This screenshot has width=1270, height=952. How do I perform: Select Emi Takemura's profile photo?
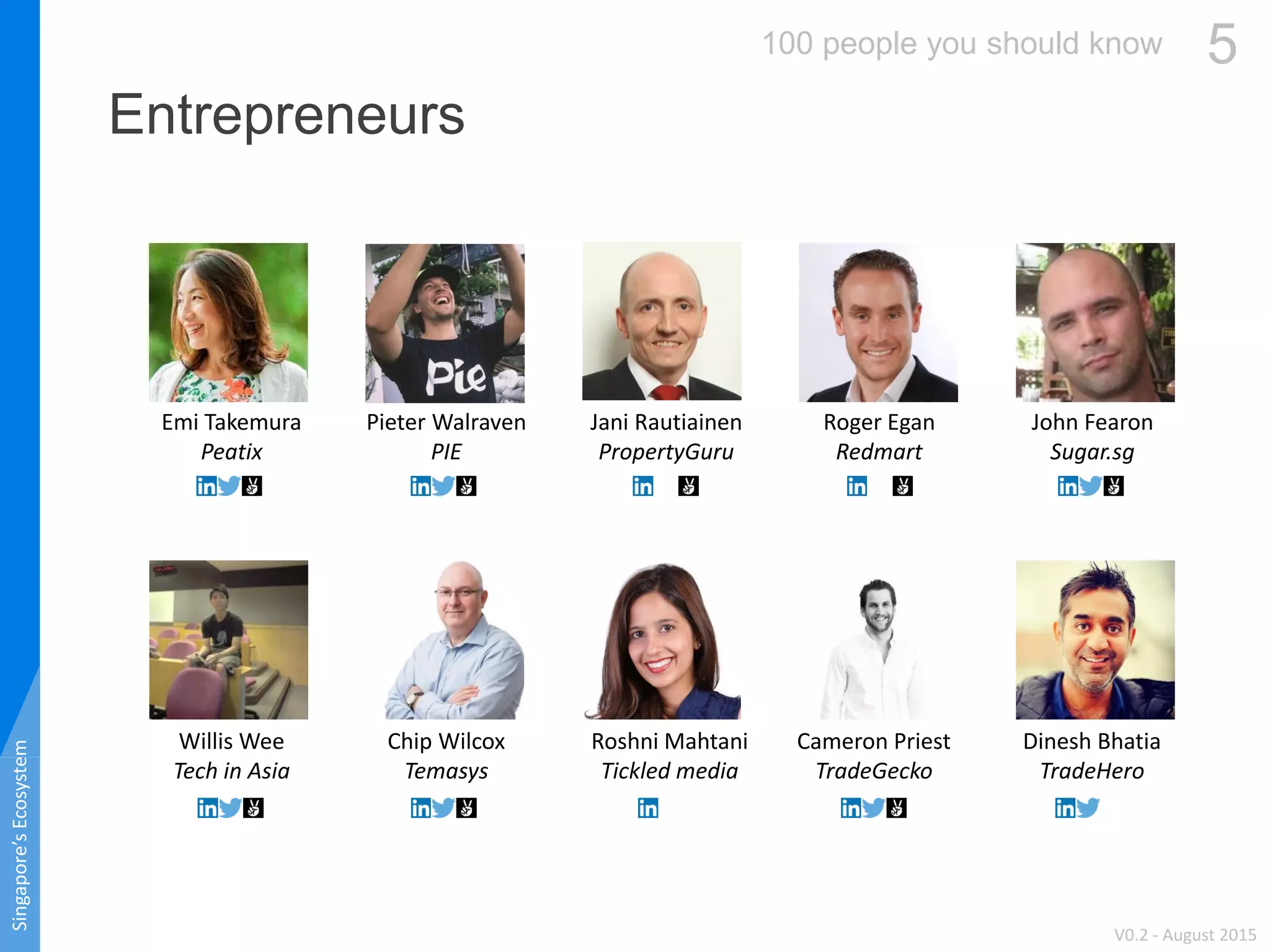(228, 322)
